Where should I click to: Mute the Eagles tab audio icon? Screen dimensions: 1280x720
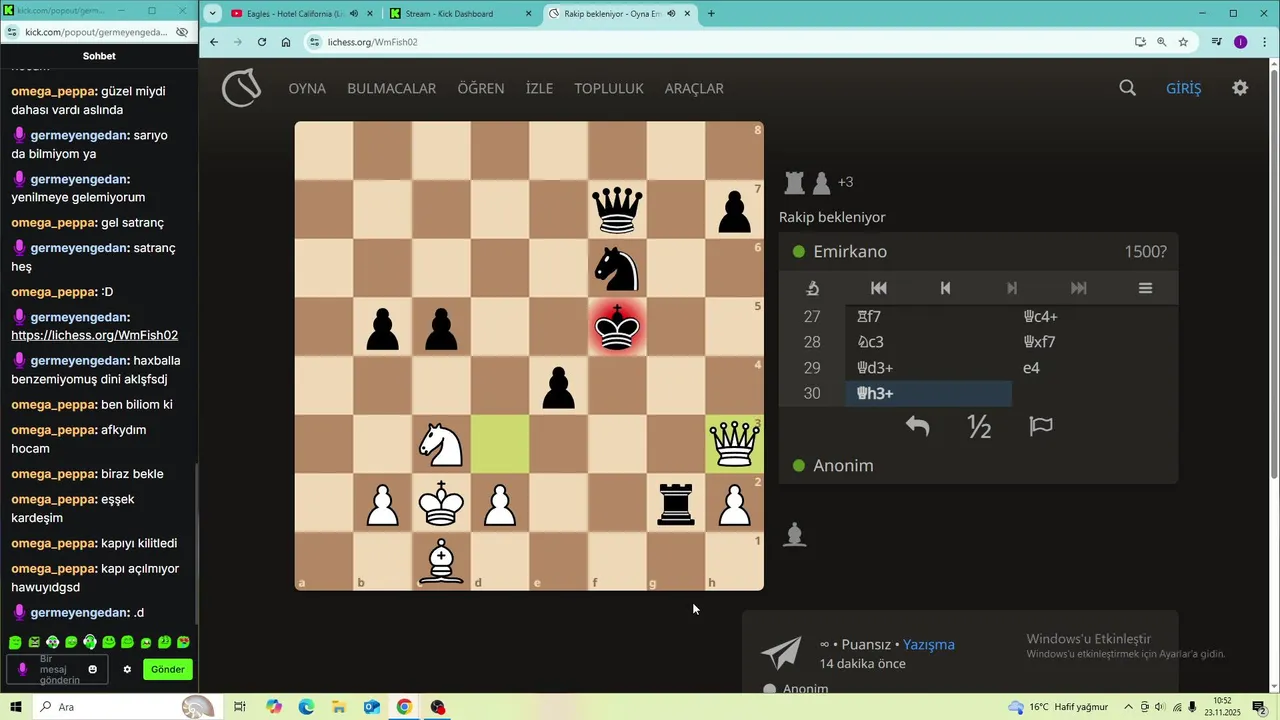point(354,14)
